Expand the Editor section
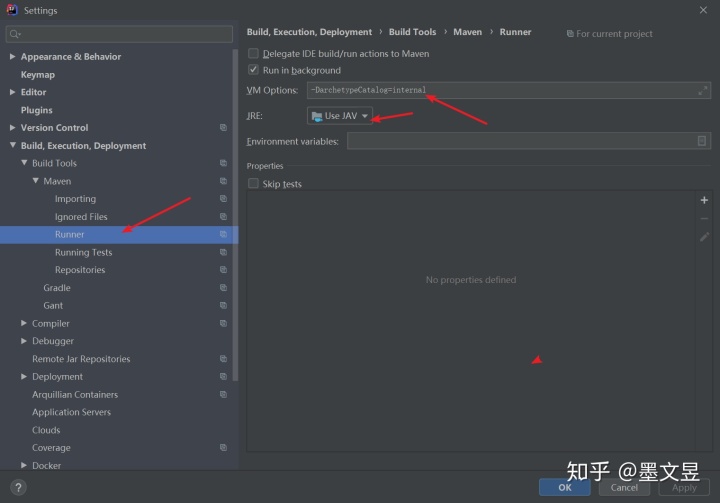Viewport: 720px width, 503px height. point(12,92)
